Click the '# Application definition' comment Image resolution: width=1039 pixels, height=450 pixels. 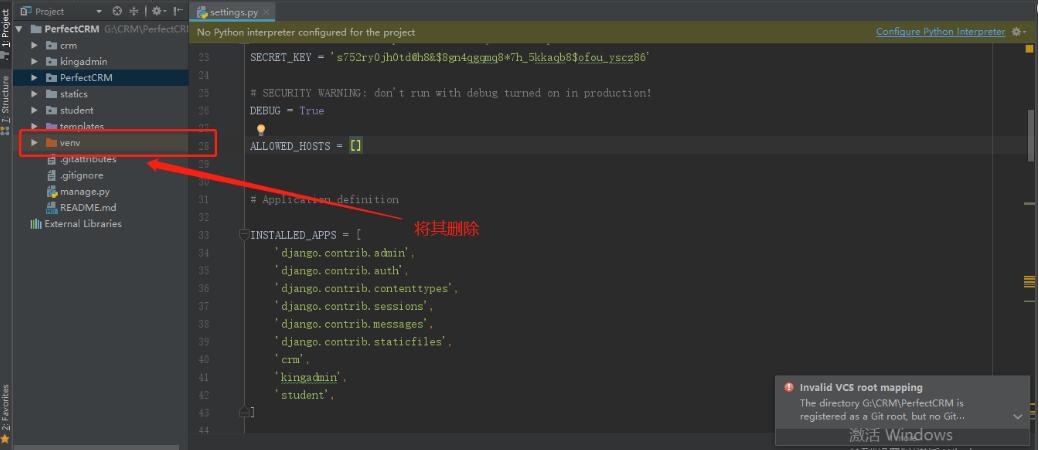point(325,199)
